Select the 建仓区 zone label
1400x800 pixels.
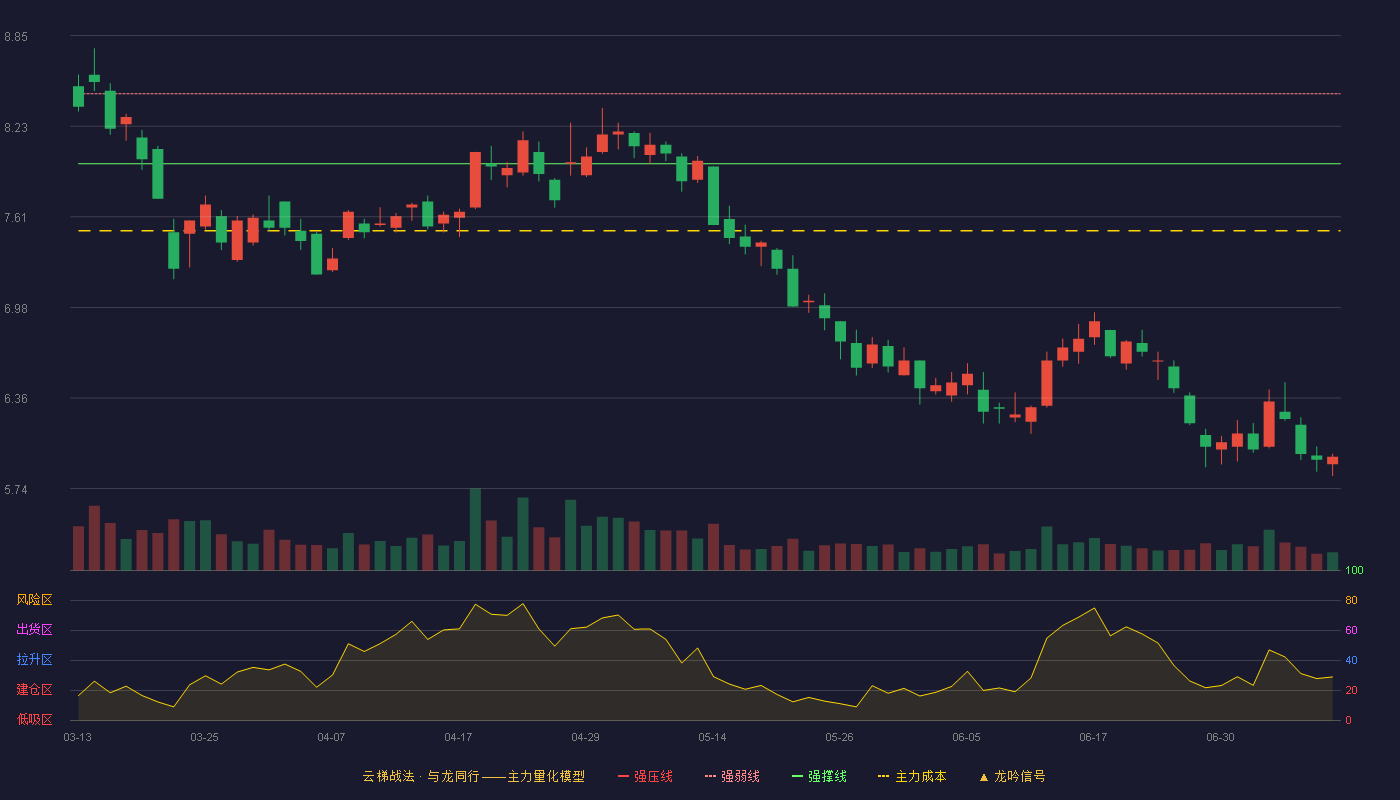coord(34,690)
